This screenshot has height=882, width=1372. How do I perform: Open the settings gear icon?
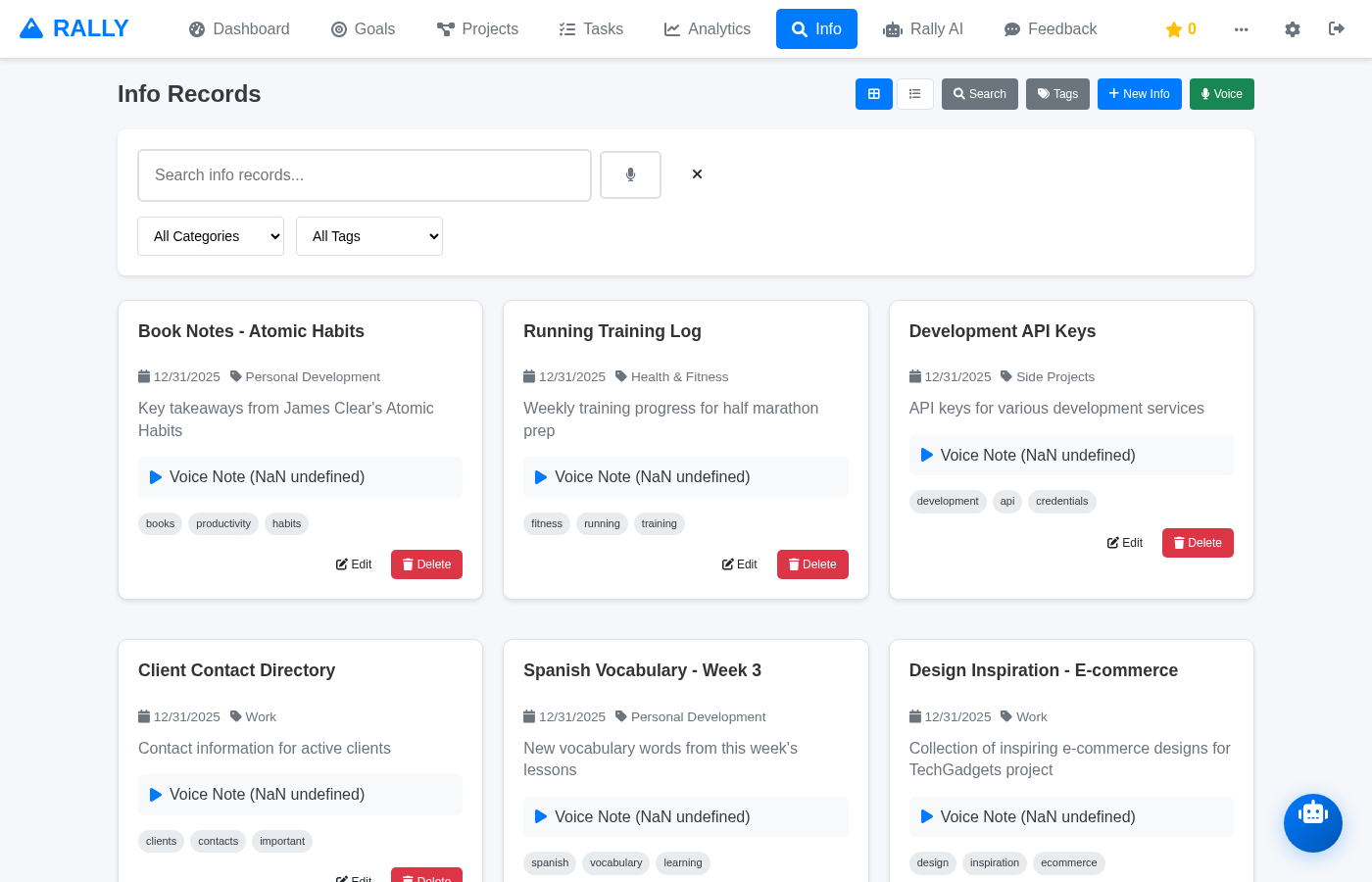coord(1292,29)
